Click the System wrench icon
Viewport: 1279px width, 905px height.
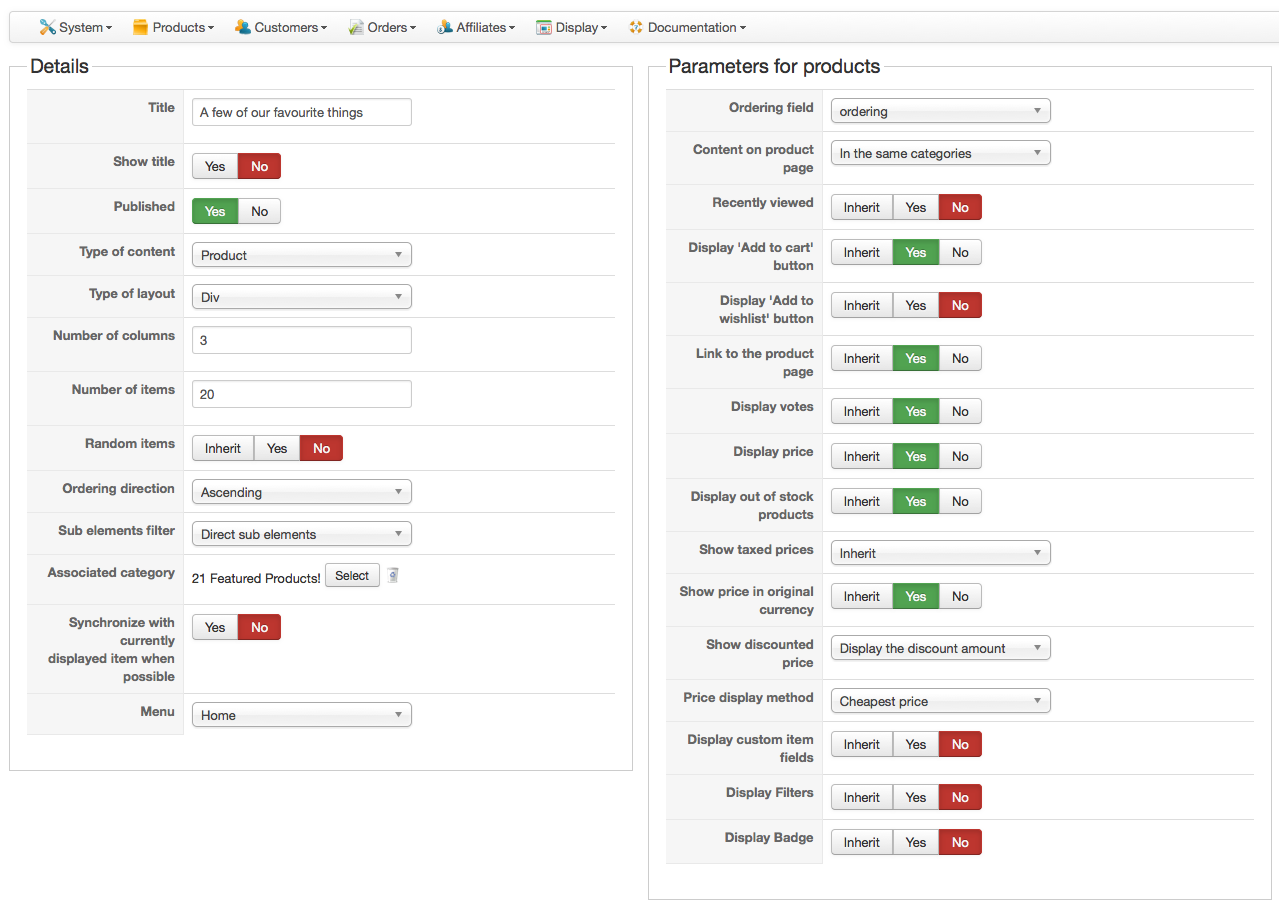(47, 27)
